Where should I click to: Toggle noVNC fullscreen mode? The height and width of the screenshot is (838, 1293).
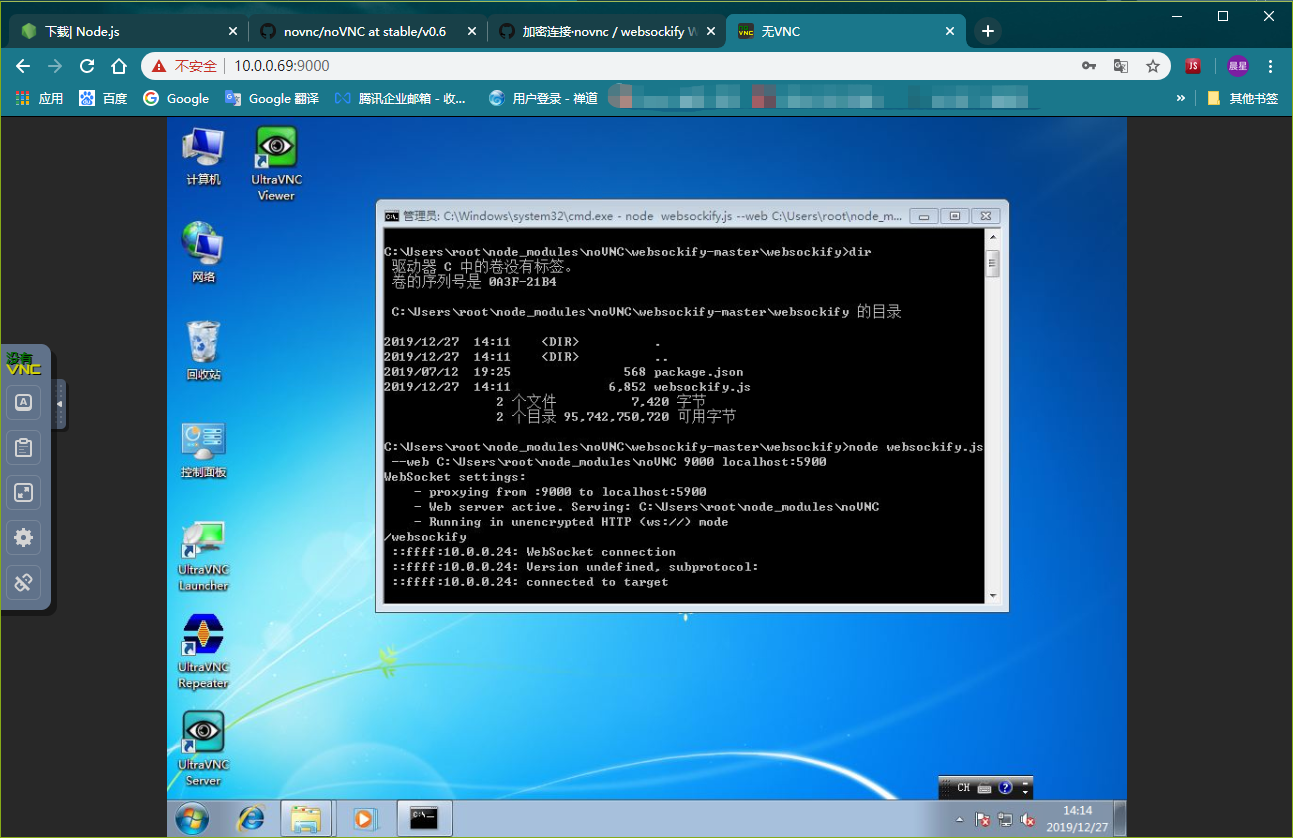(x=23, y=492)
